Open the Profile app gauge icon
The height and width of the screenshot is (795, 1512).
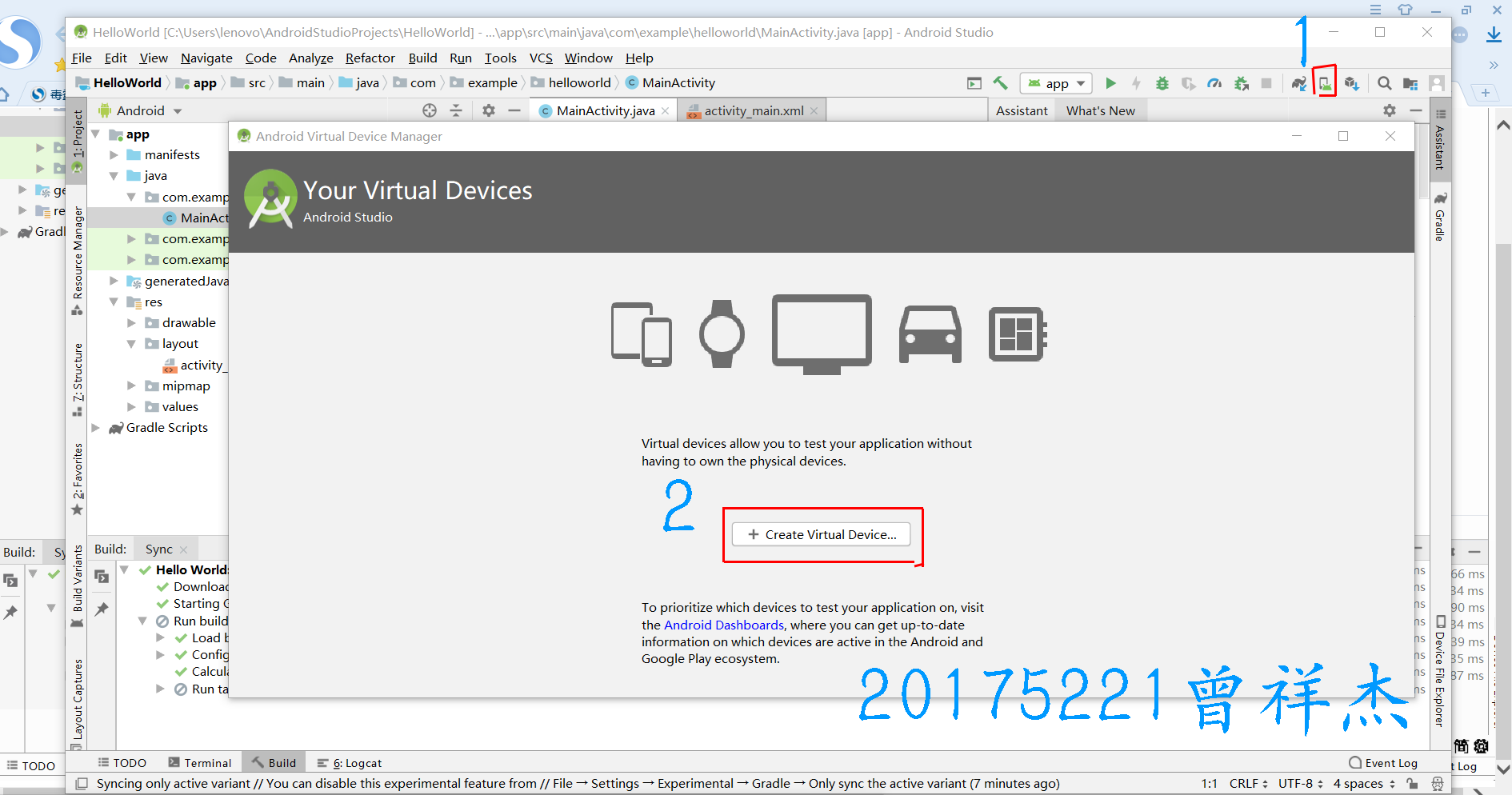click(x=1214, y=83)
